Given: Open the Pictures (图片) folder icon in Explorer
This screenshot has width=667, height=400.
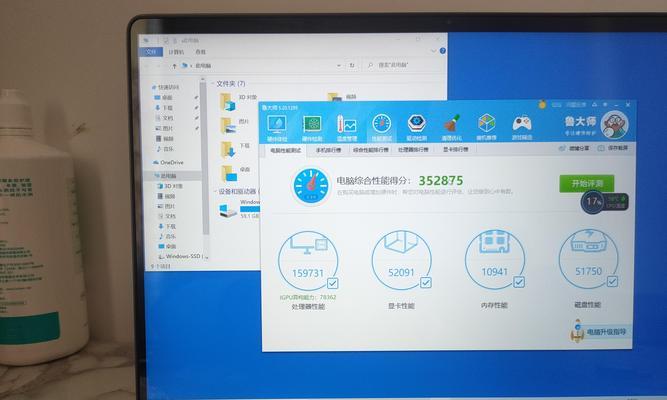Looking at the screenshot, I should point(228,126).
